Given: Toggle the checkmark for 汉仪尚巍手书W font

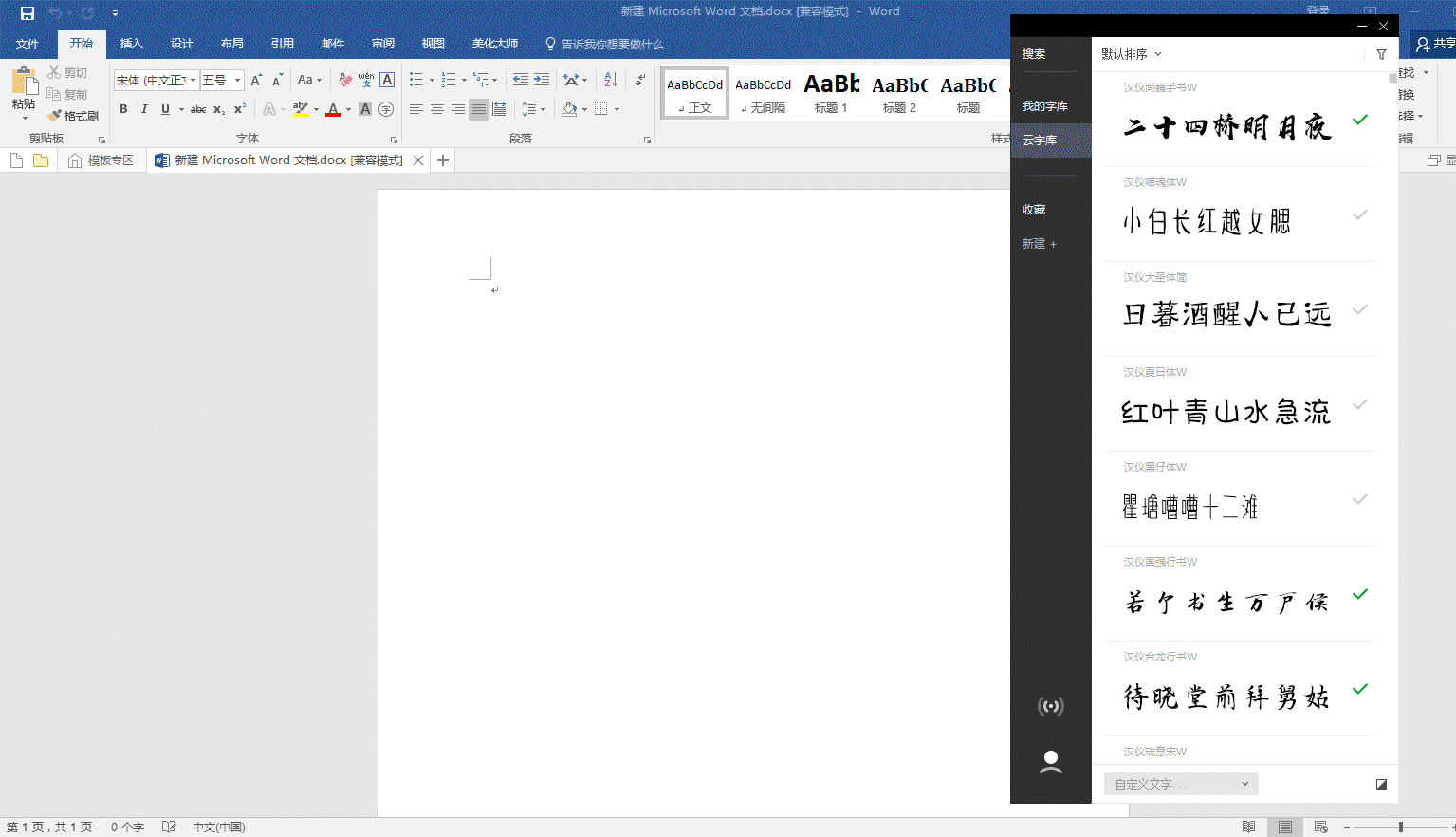Looking at the screenshot, I should (x=1360, y=120).
